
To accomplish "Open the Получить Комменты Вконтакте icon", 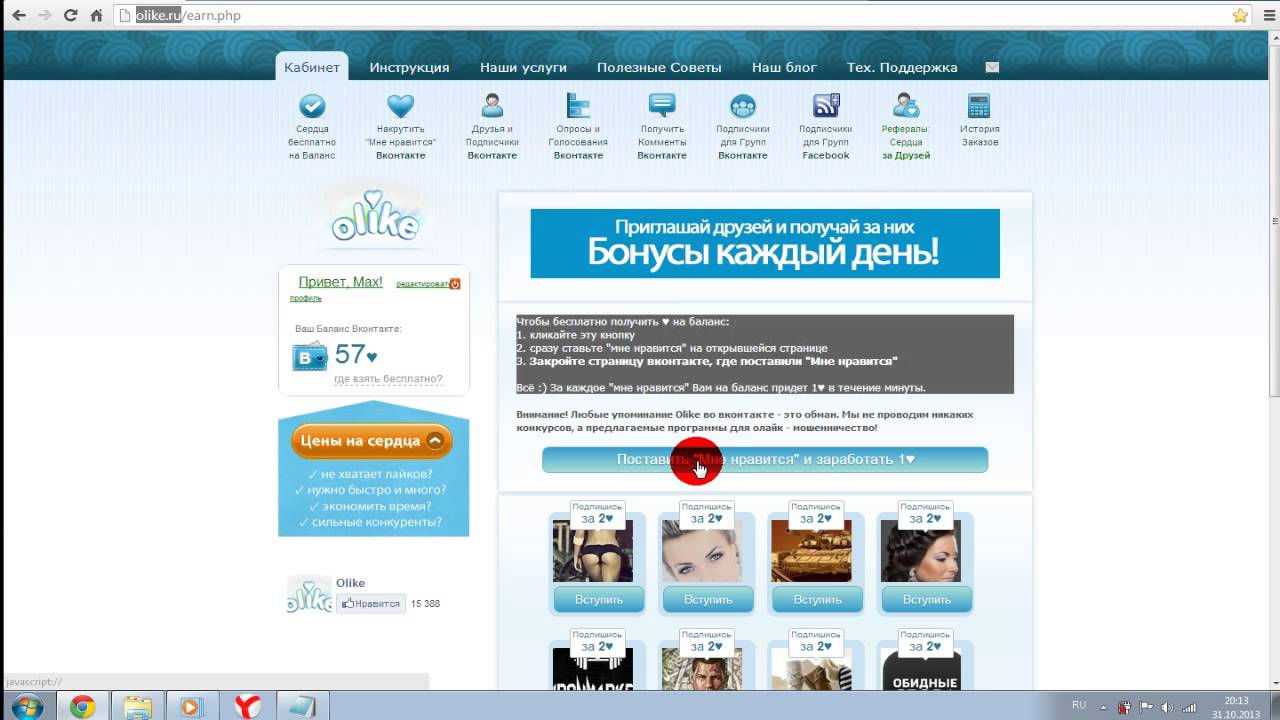I will tap(662, 106).
